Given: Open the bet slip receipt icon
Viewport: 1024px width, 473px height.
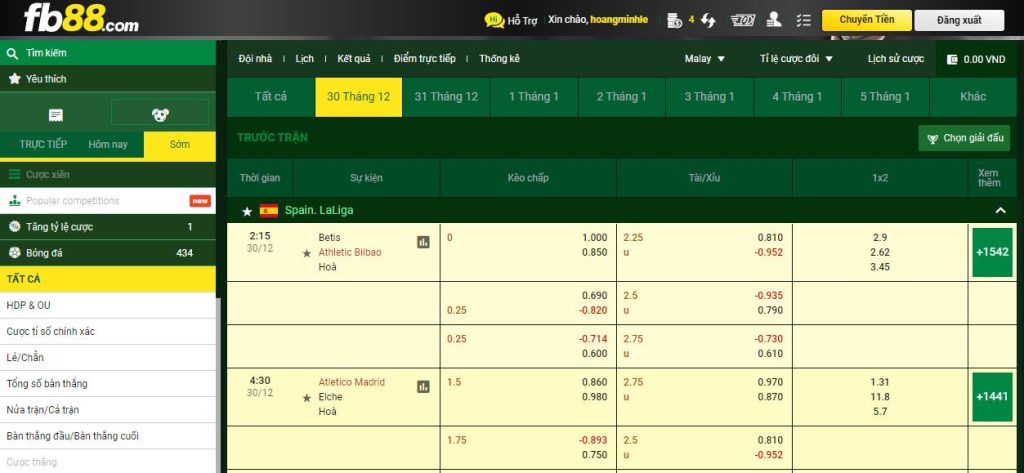Looking at the screenshot, I should (x=56, y=115).
